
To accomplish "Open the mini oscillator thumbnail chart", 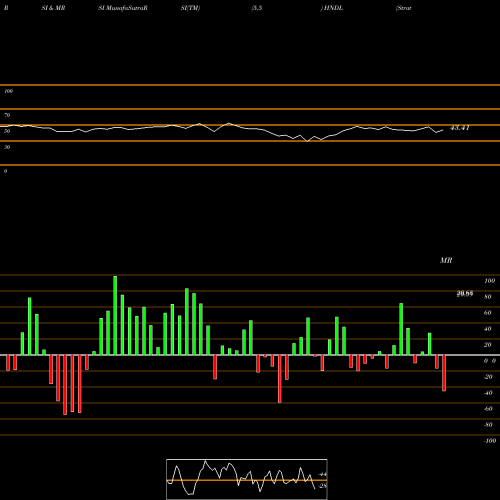I will [x=247, y=479].
